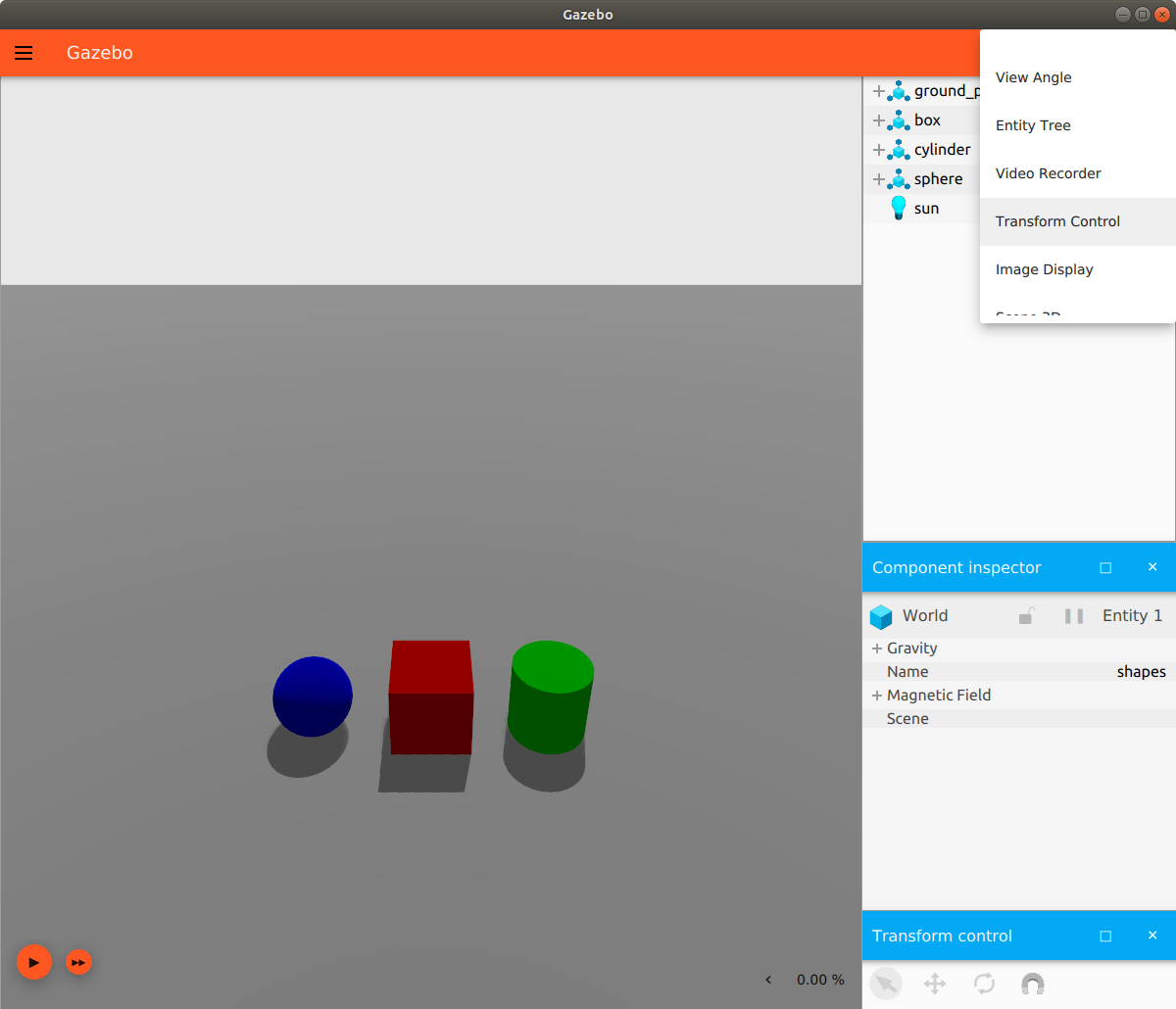Expand the cylinder tree entry

coord(879,150)
